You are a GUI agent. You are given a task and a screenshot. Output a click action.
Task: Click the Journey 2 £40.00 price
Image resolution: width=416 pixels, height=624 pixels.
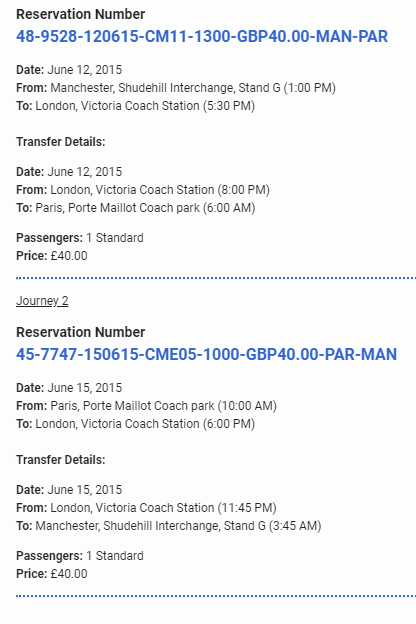(52, 574)
